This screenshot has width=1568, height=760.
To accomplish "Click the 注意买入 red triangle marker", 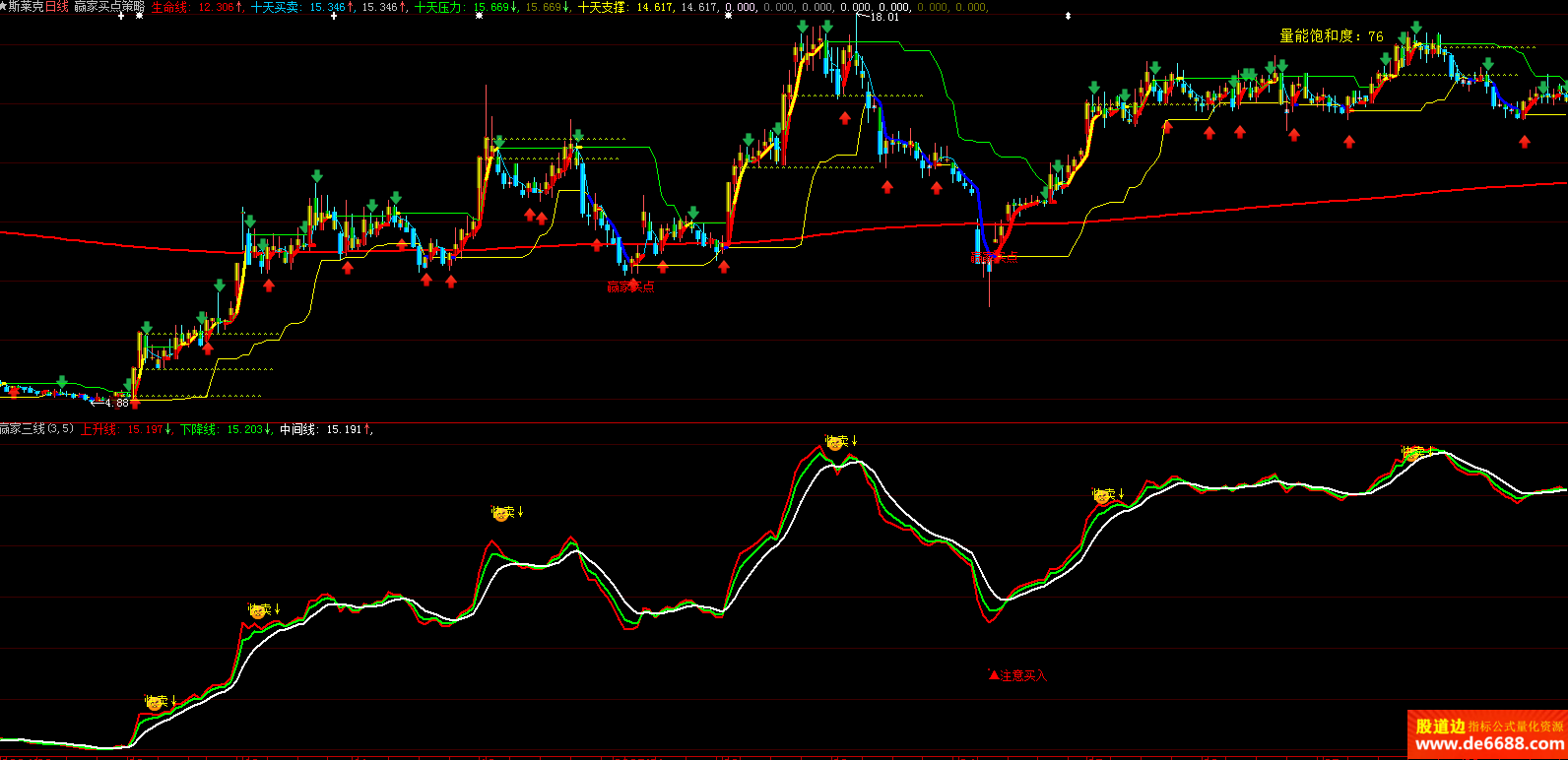I will (994, 675).
